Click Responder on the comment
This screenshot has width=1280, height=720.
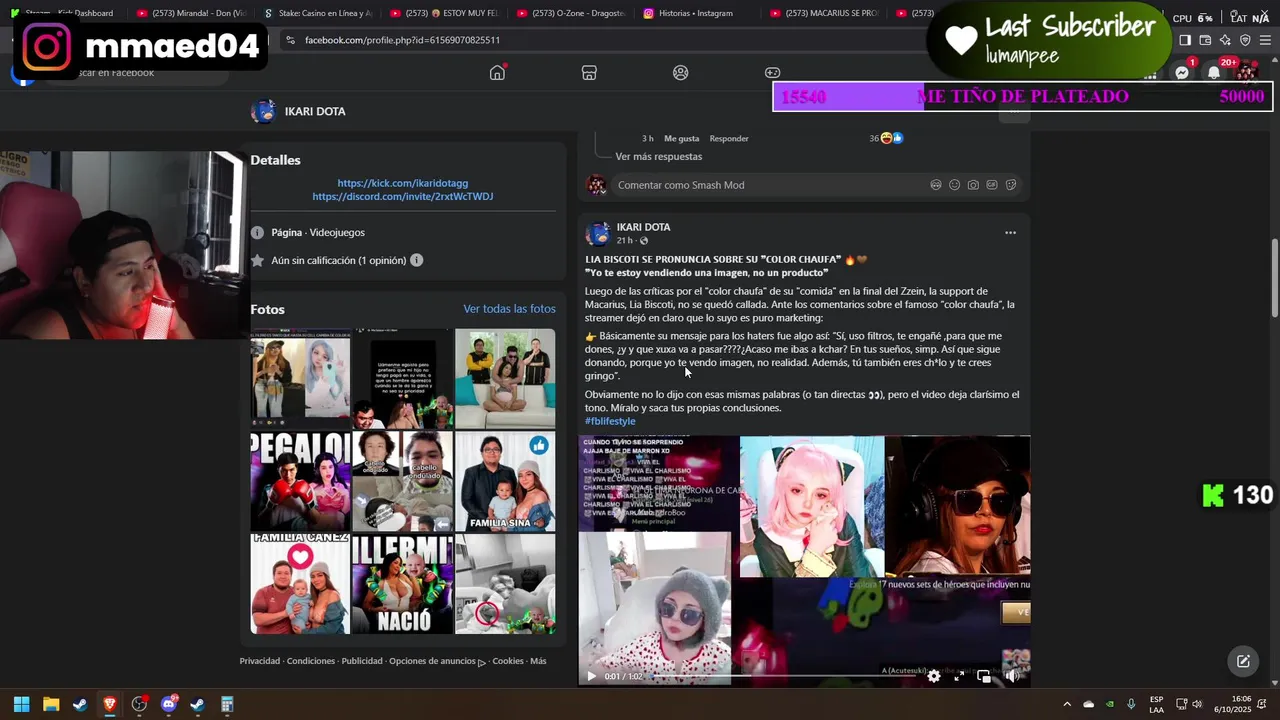click(729, 139)
